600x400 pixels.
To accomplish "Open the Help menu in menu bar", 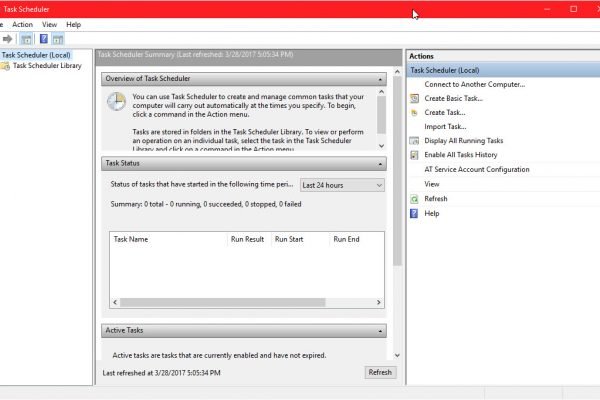I will click(x=73, y=24).
